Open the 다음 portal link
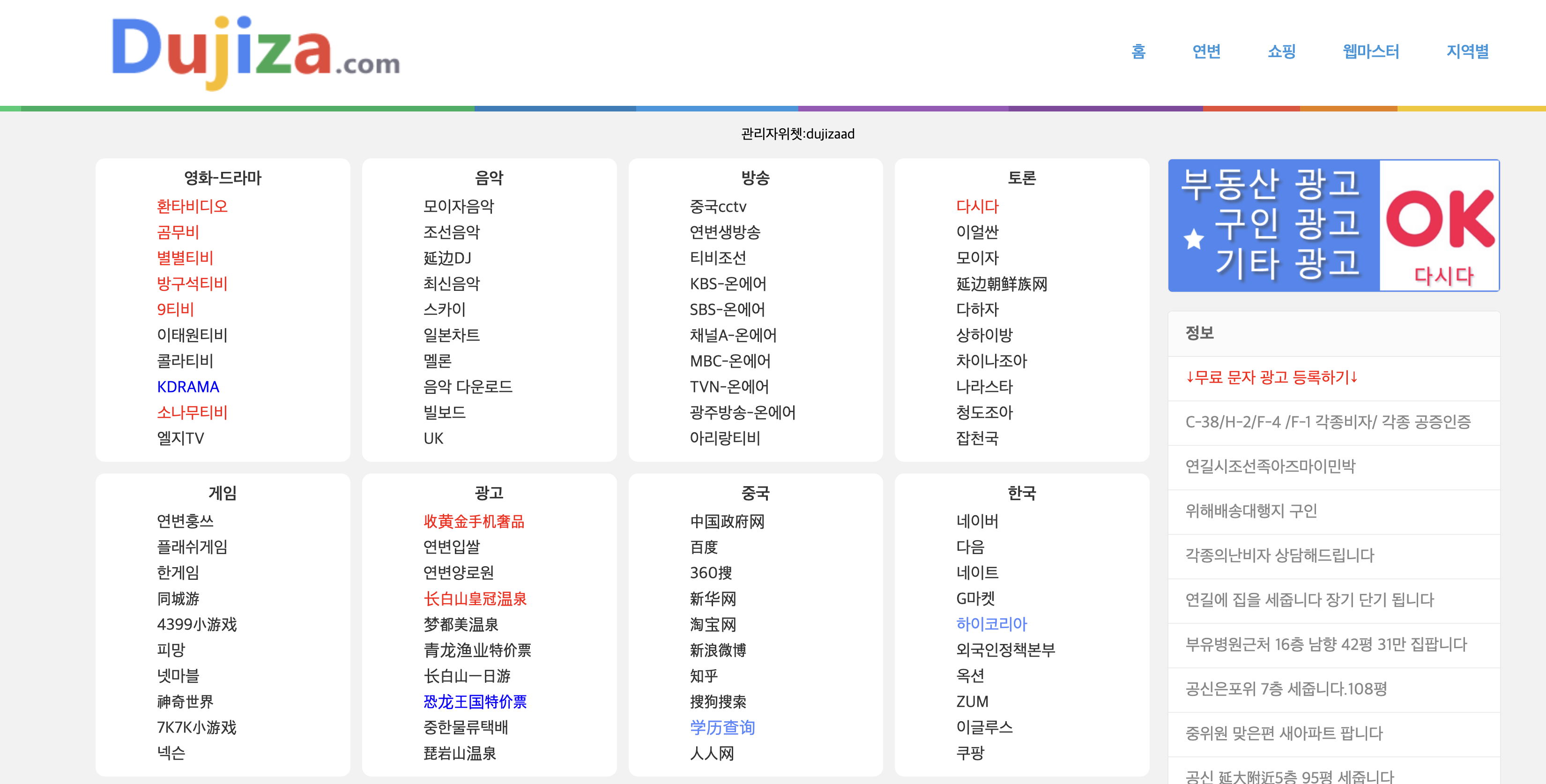 tap(970, 547)
